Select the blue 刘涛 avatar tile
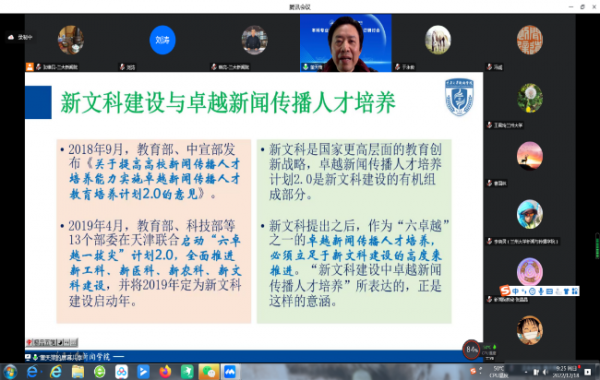Screen dimensions: 600x380 (162, 40)
